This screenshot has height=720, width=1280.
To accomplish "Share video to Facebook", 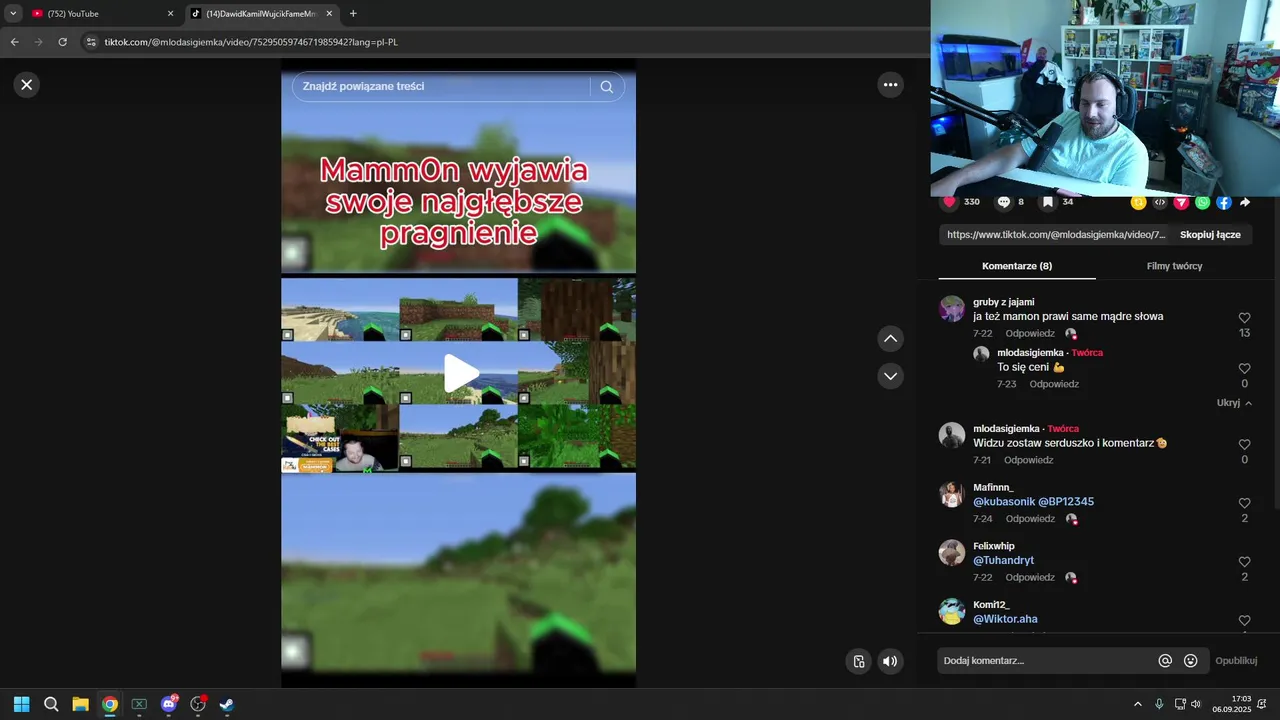I will [x=1223, y=202].
